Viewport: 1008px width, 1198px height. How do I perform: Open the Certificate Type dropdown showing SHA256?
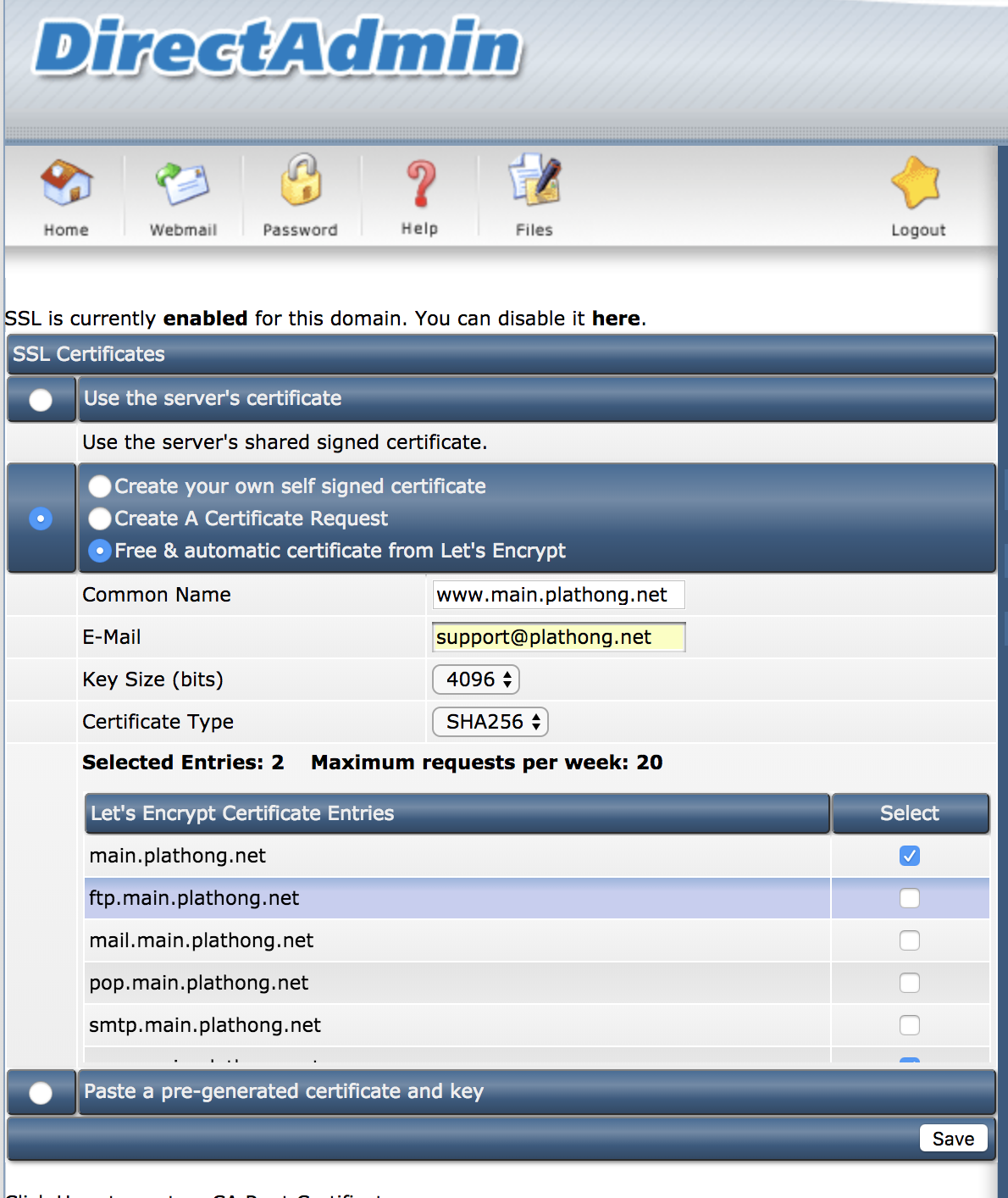tap(490, 722)
